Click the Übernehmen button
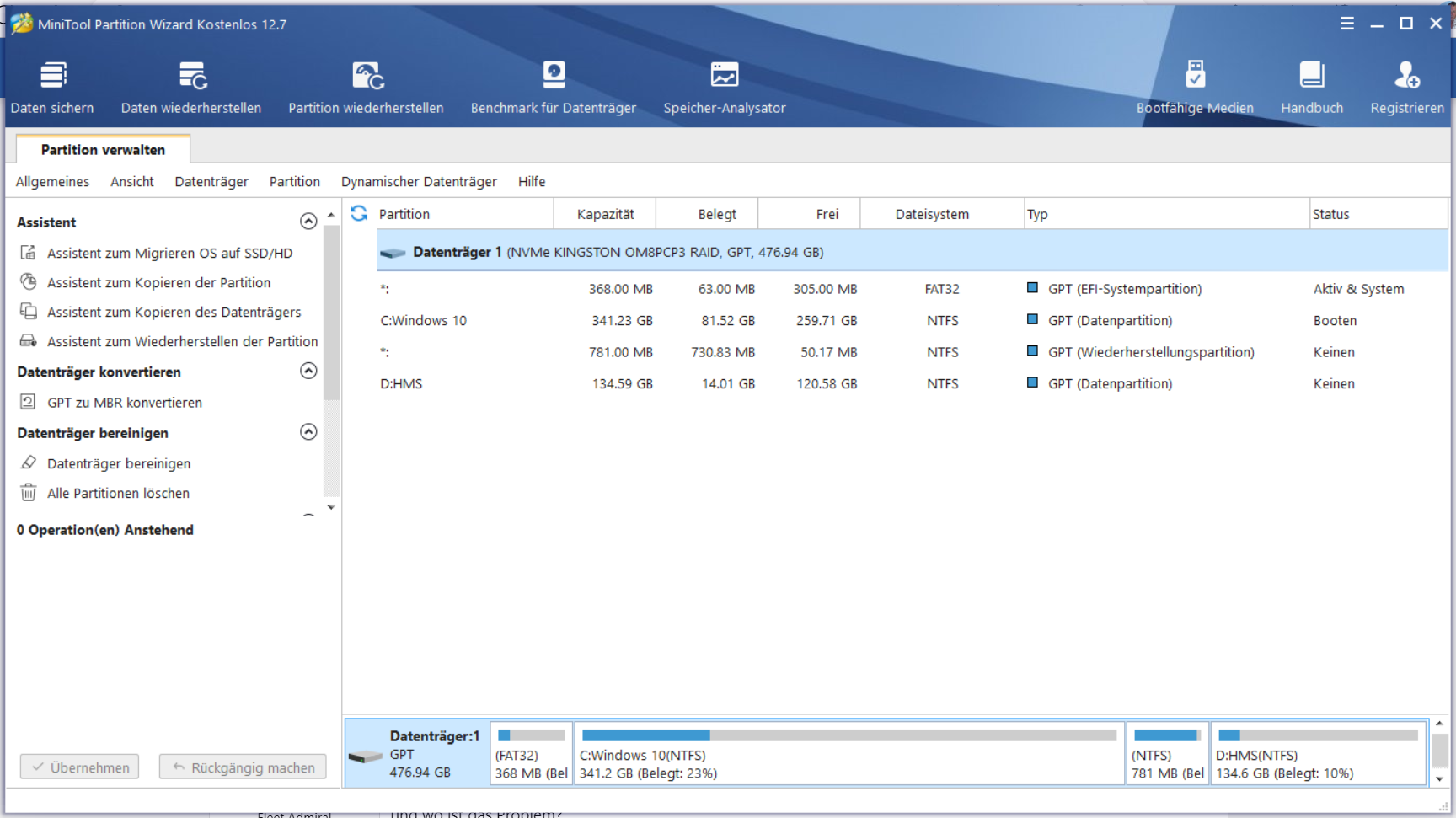The image size is (1456, 818). 80,767
